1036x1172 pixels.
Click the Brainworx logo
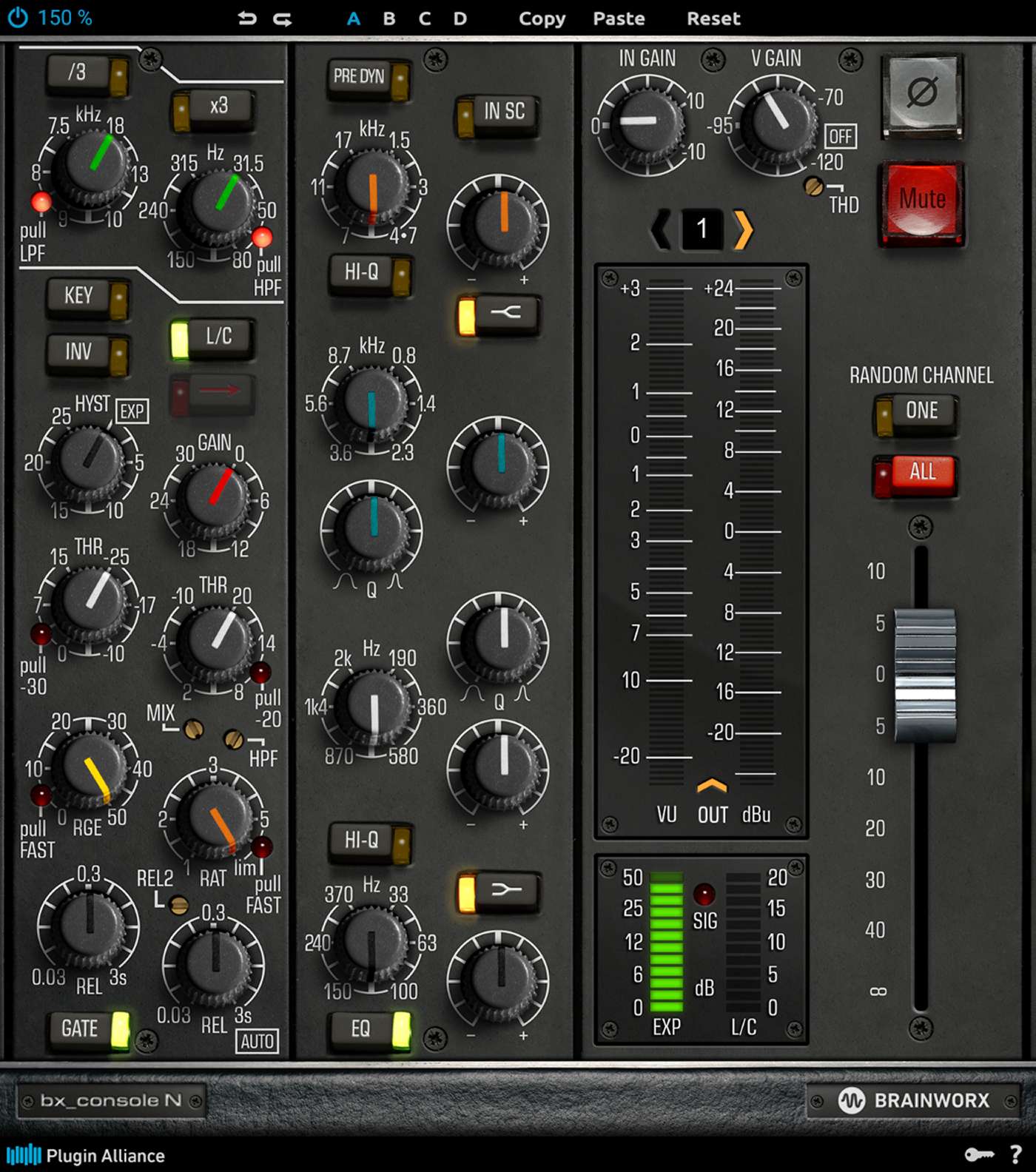coord(914,1100)
